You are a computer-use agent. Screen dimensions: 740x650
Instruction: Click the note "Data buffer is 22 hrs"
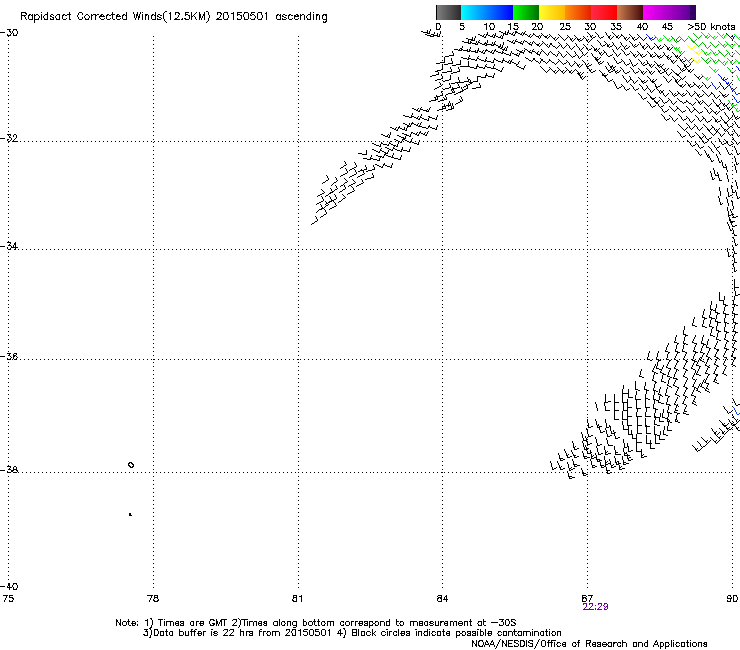point(204,633)
